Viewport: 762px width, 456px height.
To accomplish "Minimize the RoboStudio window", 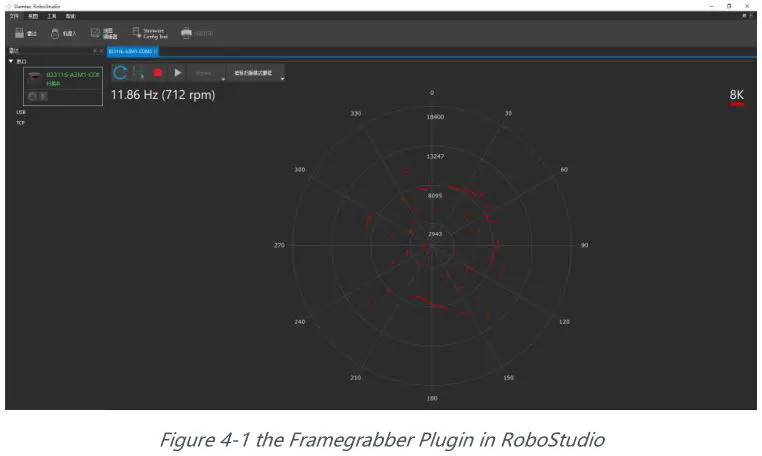I will pos(711,6).
